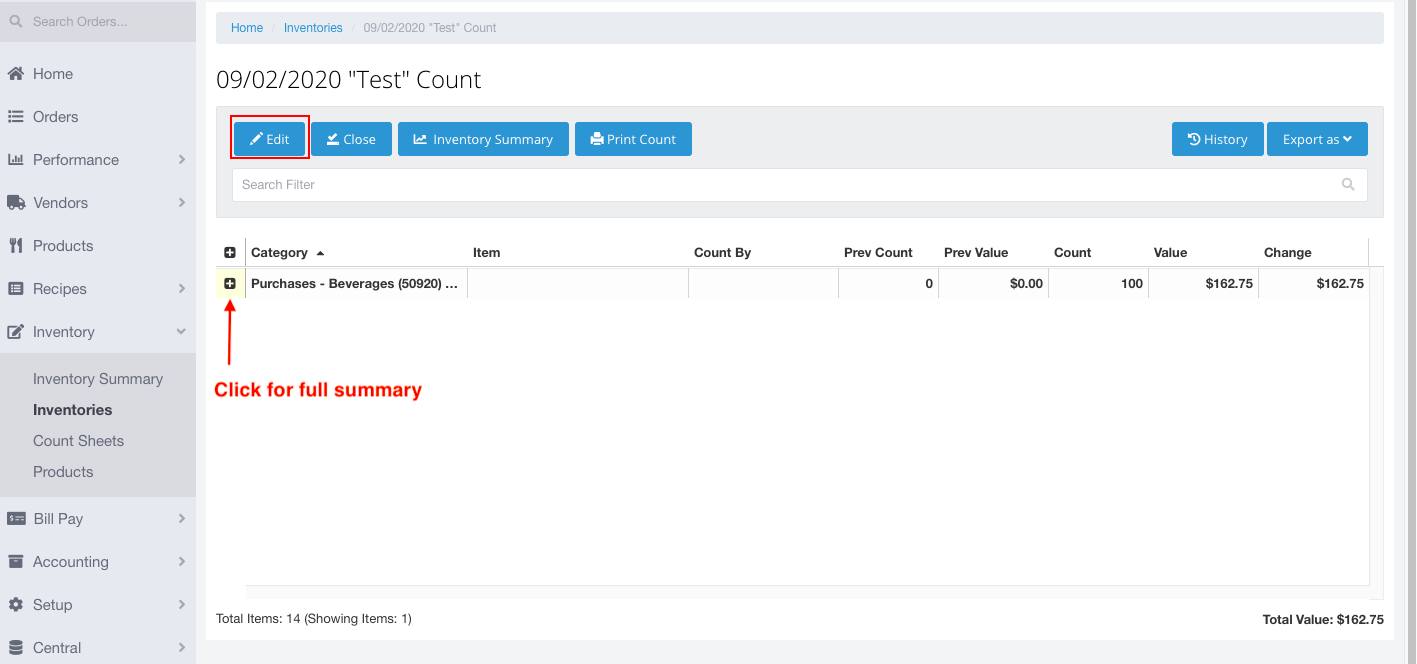Screen dimensions: 1417x664
Task: Open the Export as dropdown
Action: tap(1317, 140)
